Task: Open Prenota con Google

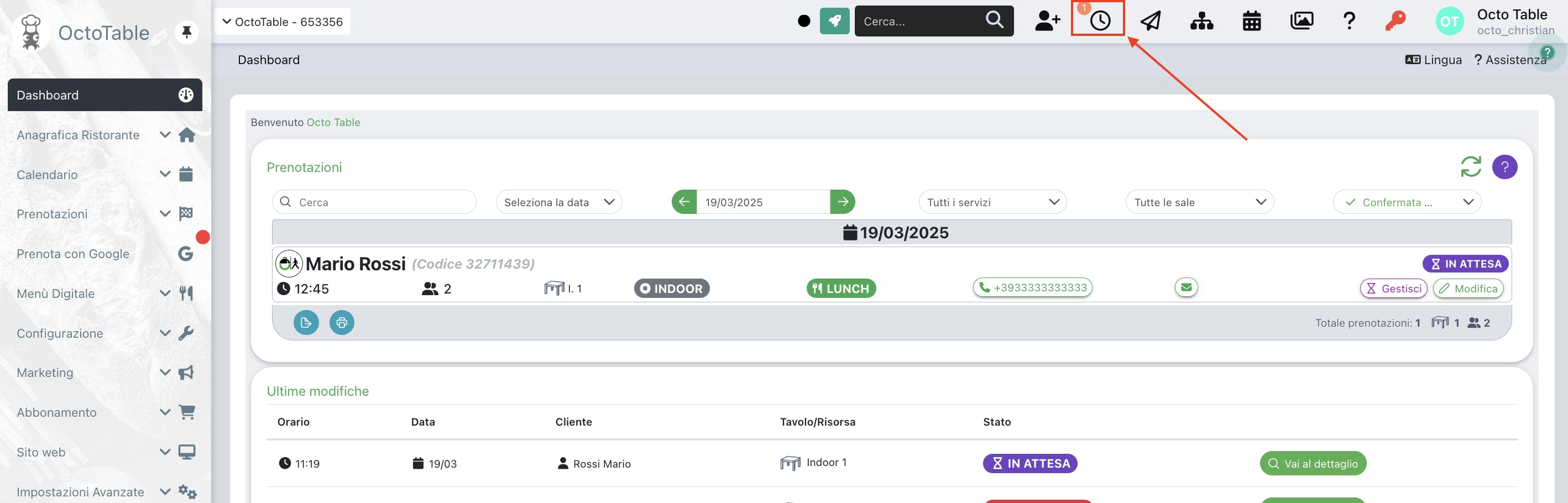Action: pos(72,254)
